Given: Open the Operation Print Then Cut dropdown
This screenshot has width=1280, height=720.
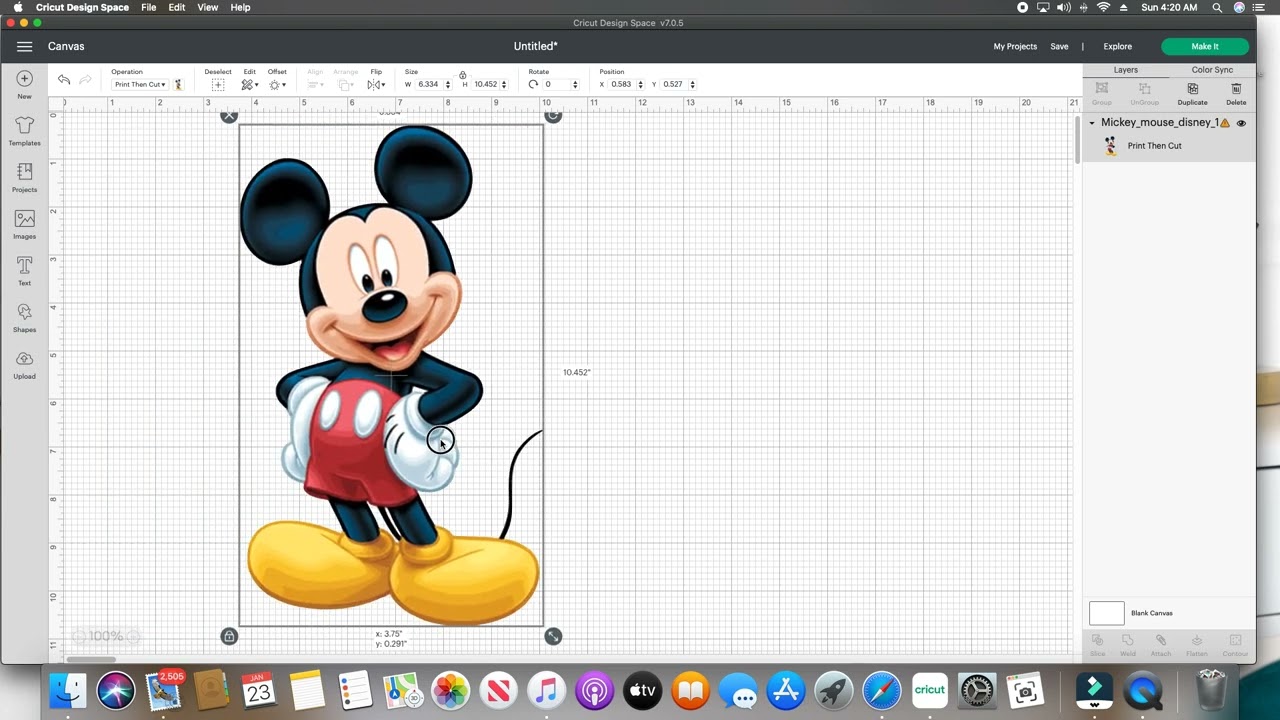Looking at the screenshot, I should [x=139, y=85].
